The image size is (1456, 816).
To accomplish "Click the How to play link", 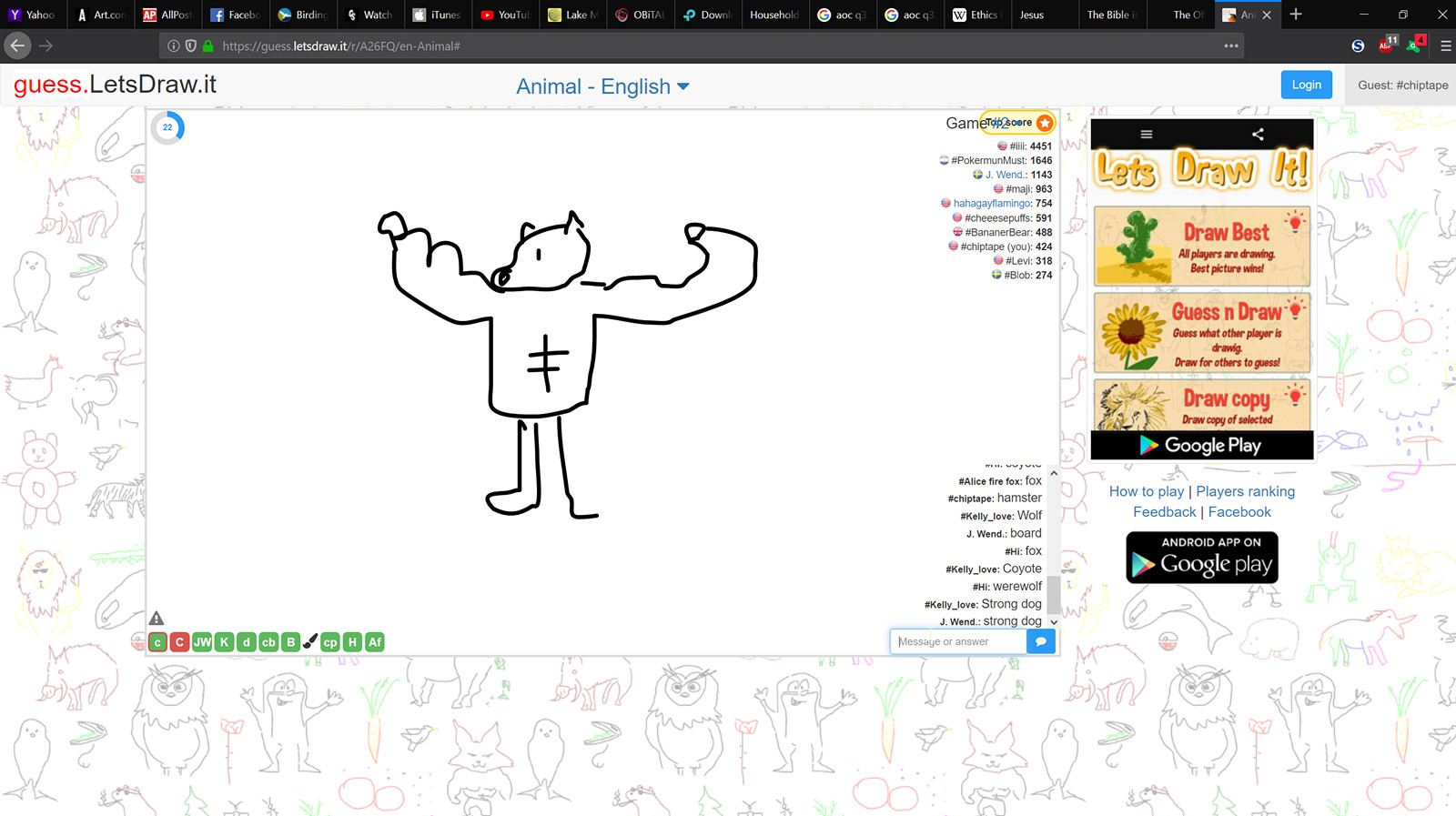I will click(x=1146, y=491).
